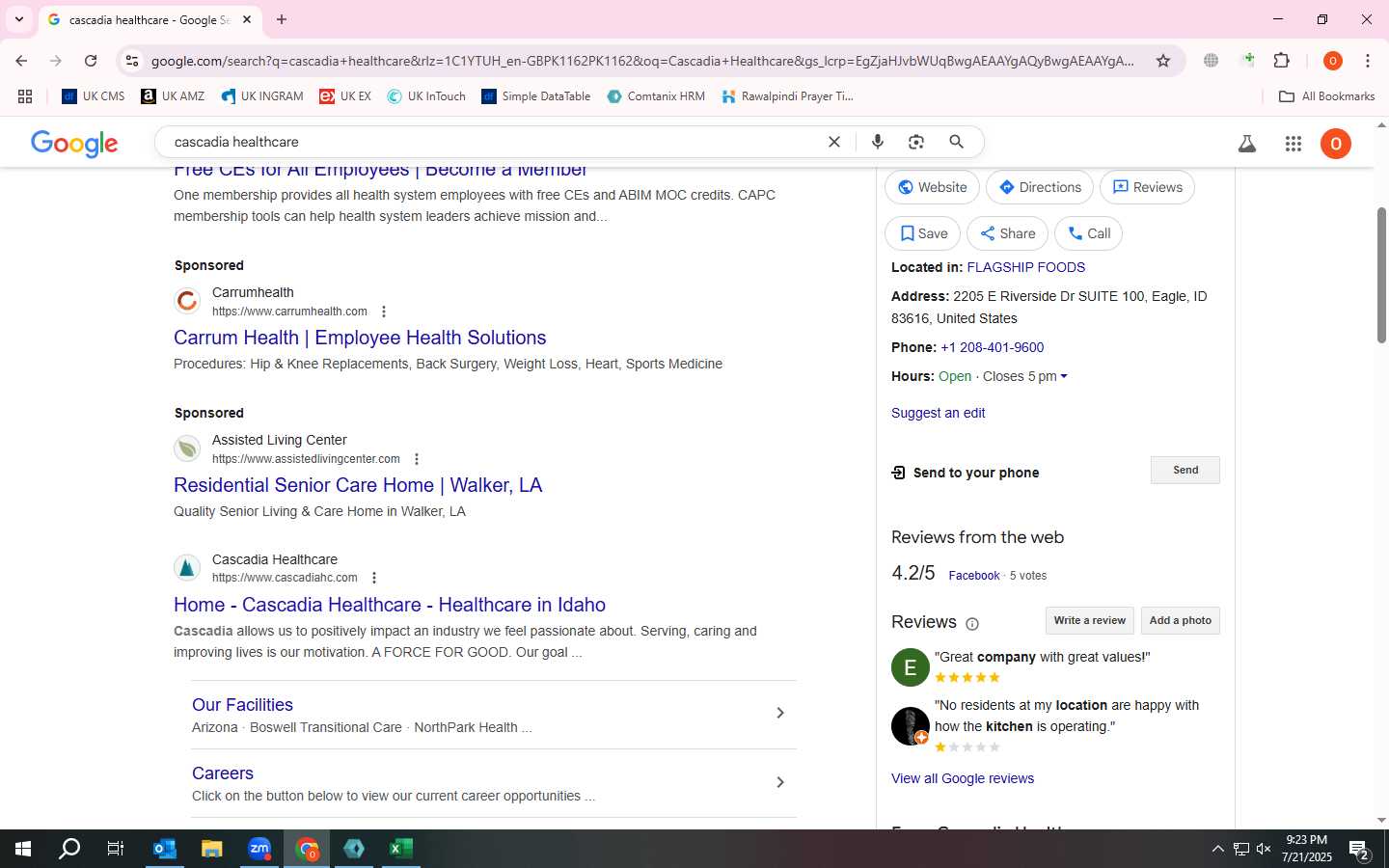Open the Reviews info icon
Image resolution: width=1389 pixels, height=868 pixels.
click(972, 624)
